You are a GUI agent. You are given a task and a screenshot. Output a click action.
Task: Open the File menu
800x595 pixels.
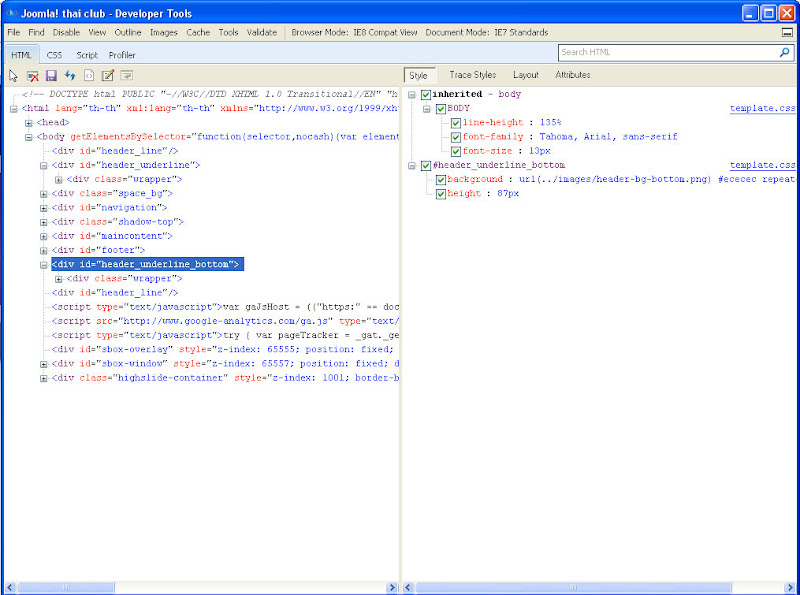(x=14, y=32)
